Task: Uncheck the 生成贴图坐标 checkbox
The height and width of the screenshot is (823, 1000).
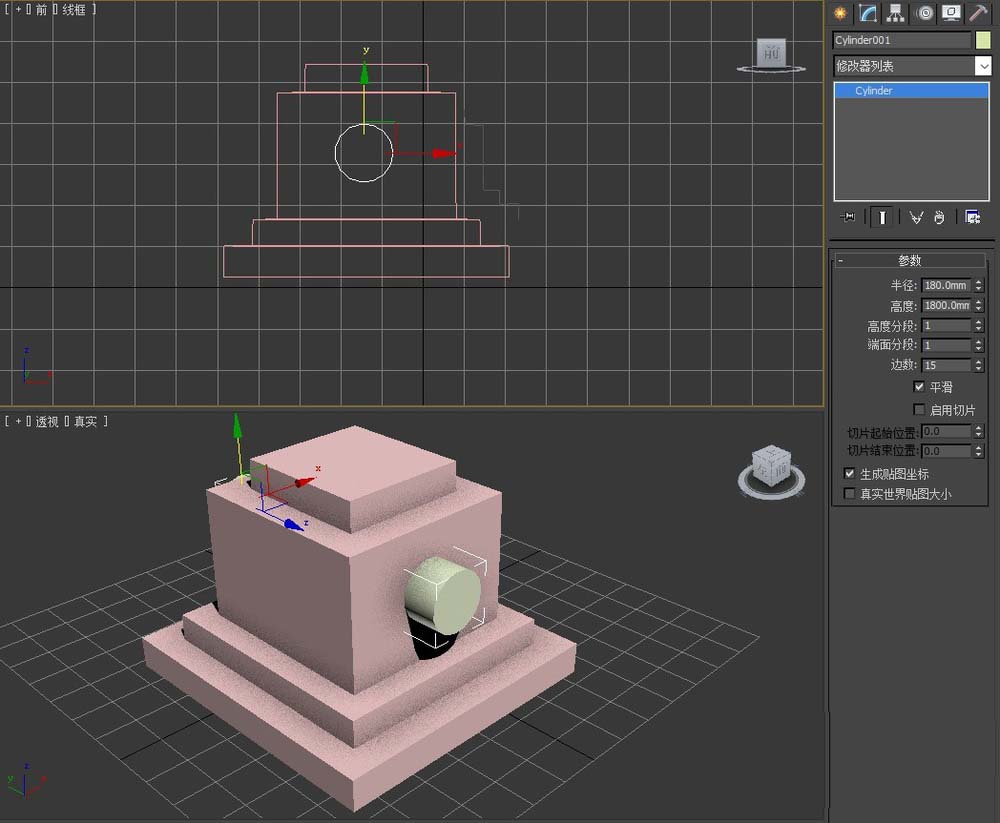Action: (850, 474)
